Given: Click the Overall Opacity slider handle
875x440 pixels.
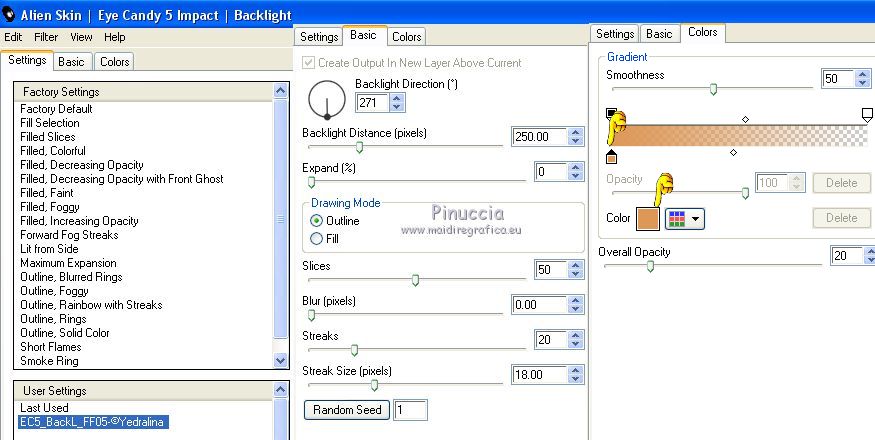Looking at the screenshot, I should click(650, 267).
